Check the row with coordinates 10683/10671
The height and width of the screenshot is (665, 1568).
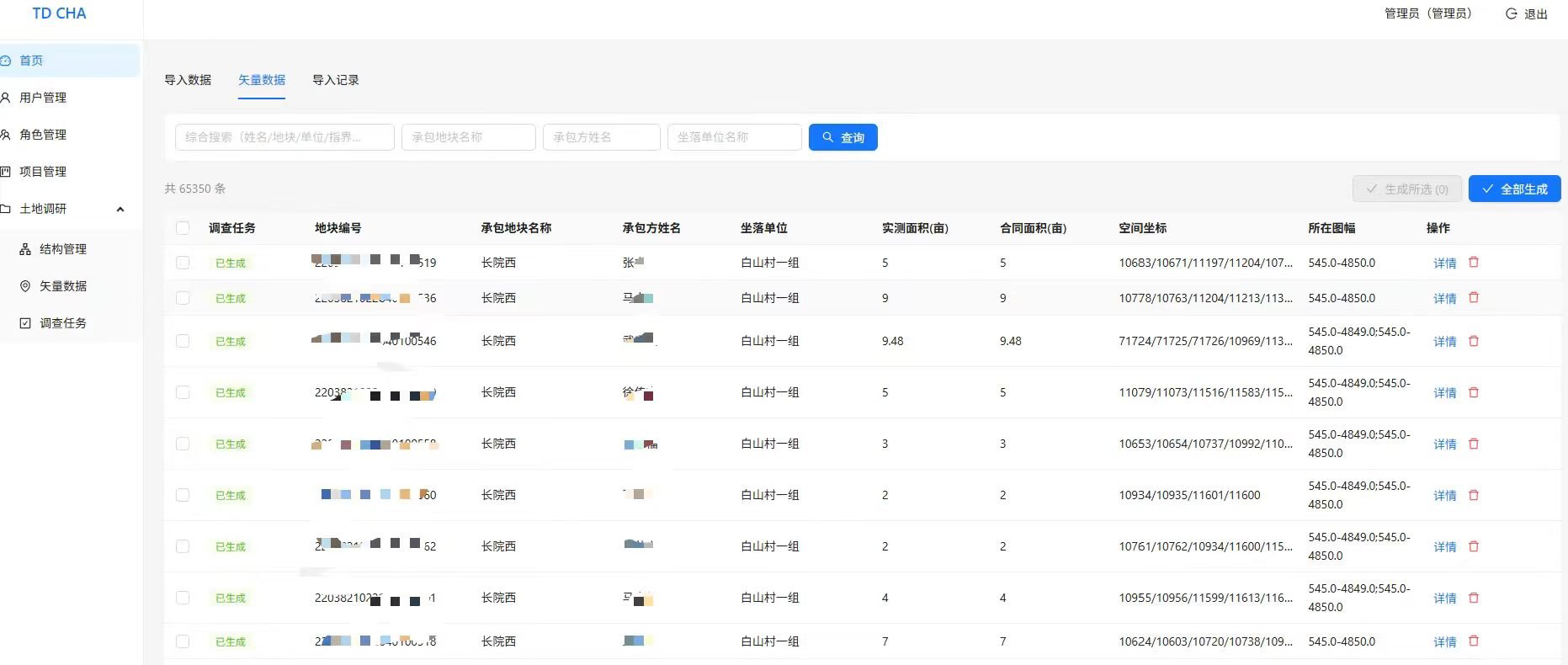click(183, 263)
